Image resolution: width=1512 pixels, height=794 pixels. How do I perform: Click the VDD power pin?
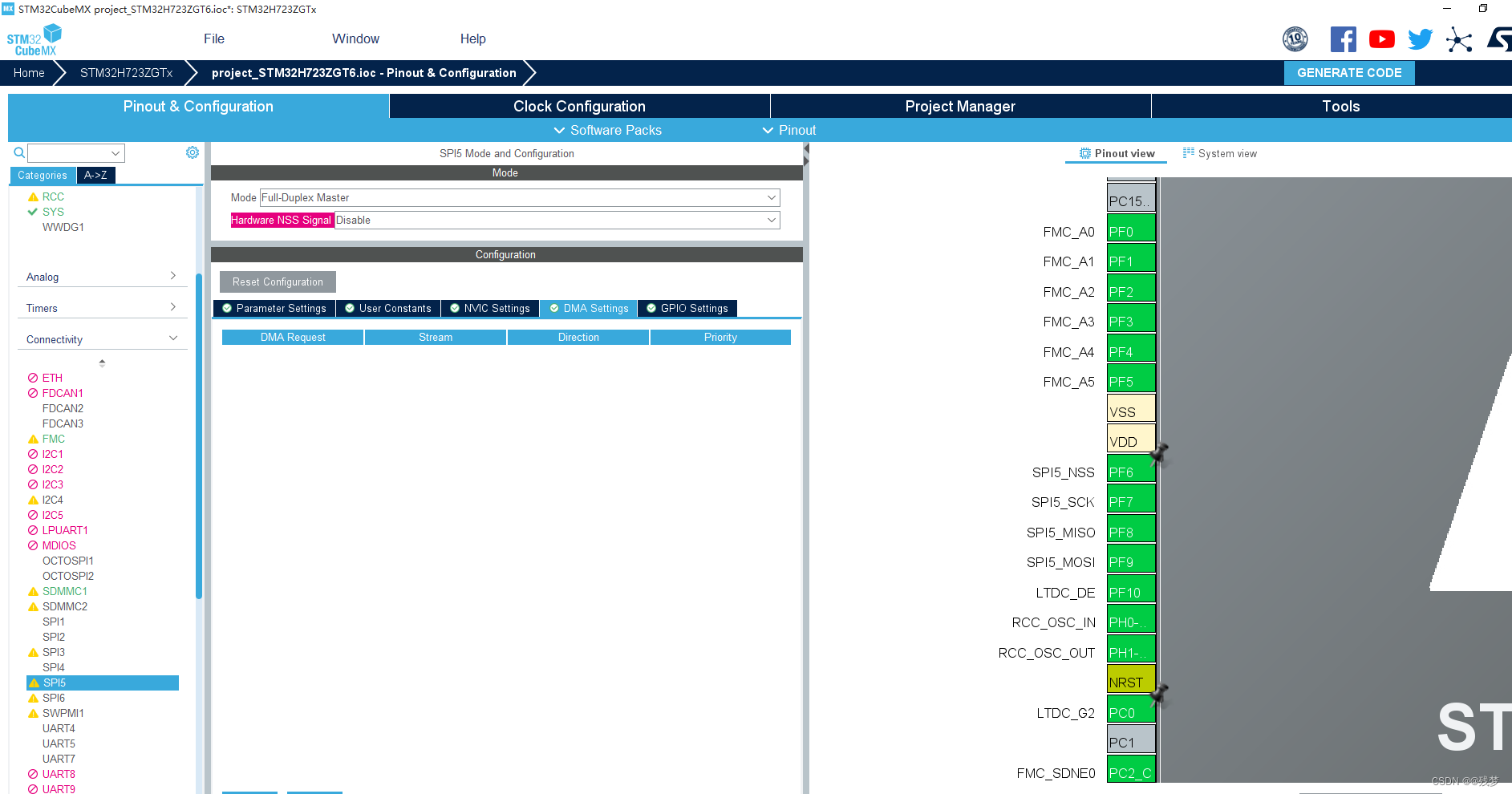(1131, 438)
